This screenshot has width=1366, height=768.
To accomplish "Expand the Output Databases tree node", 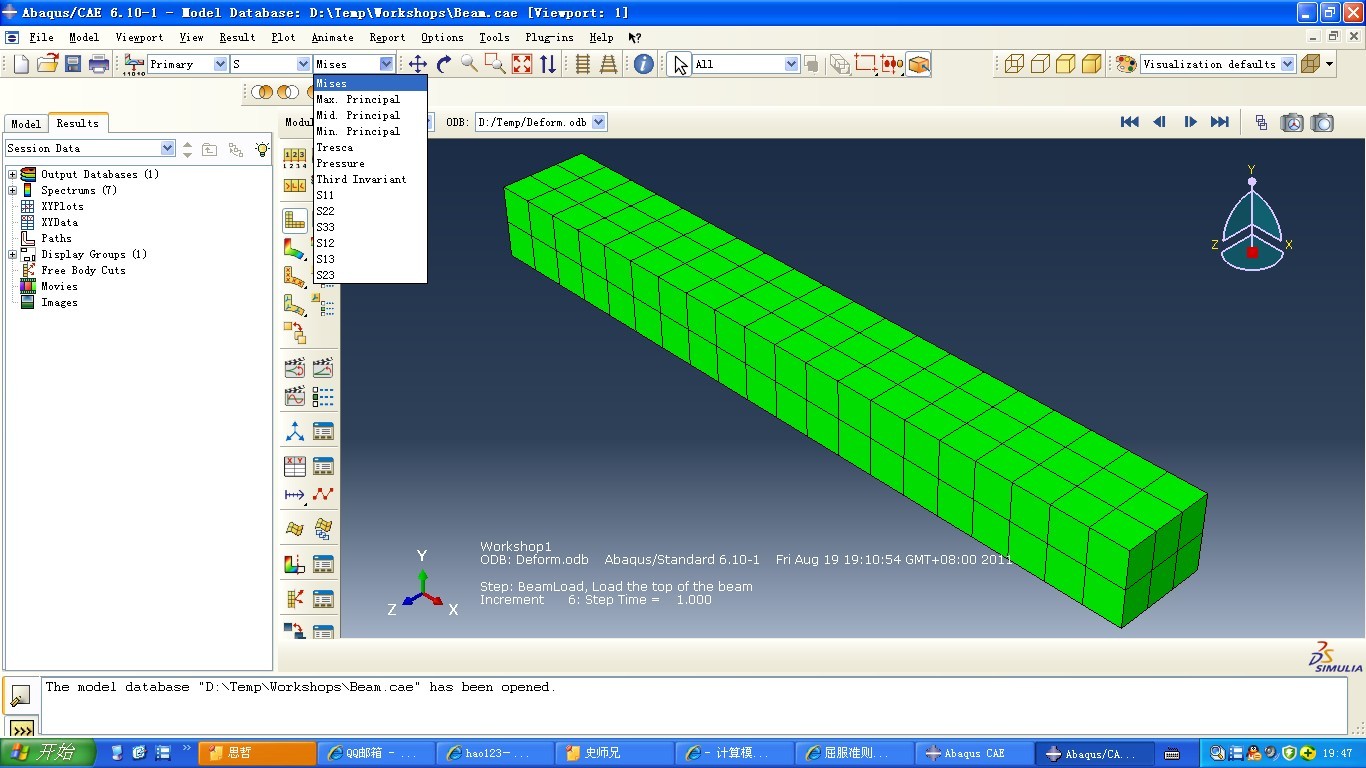I will 12,174.
